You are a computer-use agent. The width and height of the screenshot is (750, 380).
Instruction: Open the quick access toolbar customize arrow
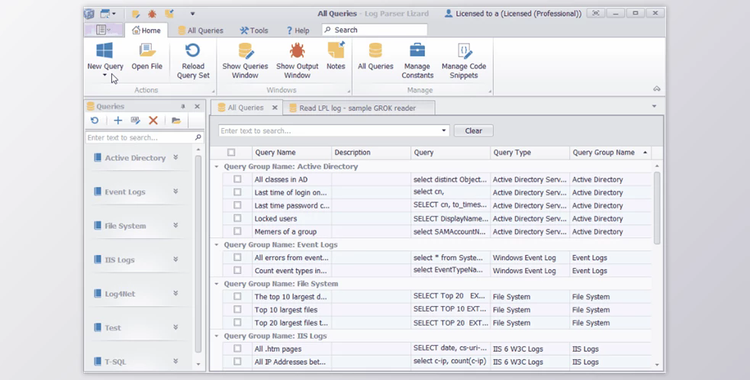192,14
